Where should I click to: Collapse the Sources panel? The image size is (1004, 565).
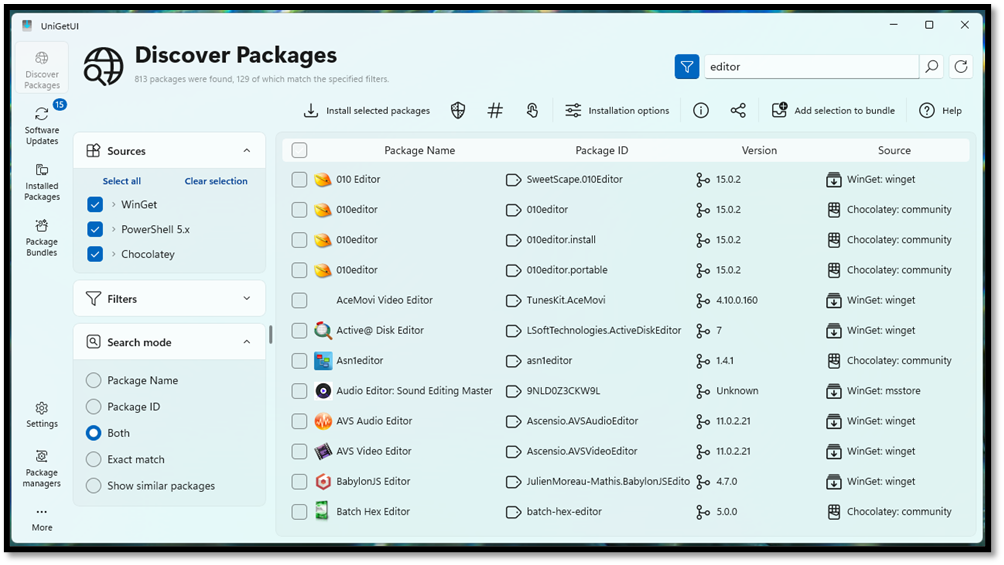pyautogui.click(x=247, y=151)
